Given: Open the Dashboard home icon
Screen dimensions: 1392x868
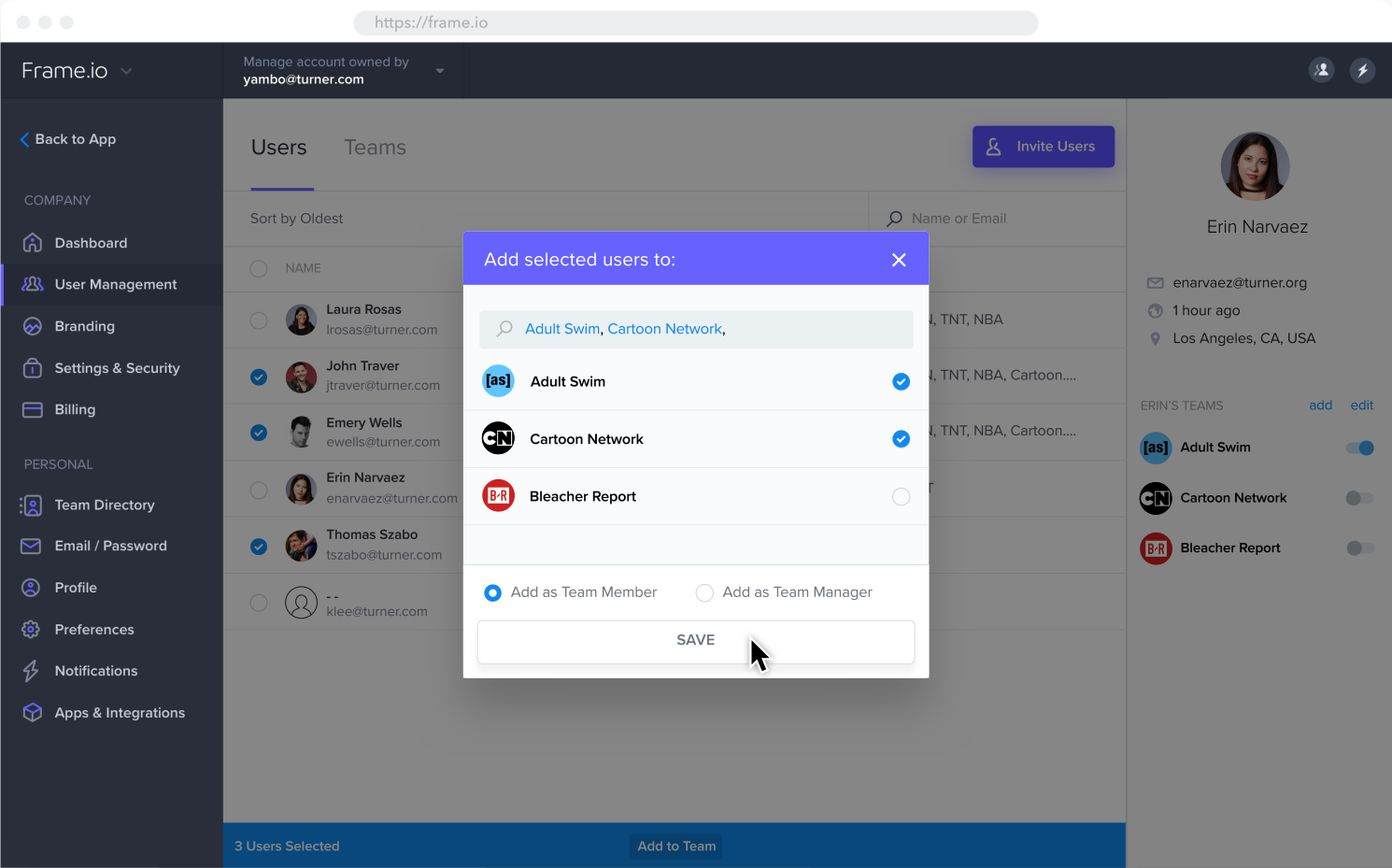Looking at the screenshot, I should pos(33,243).
